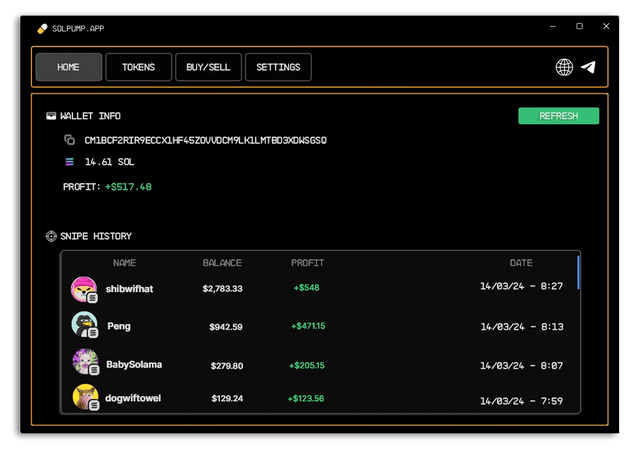
Task: Switch to the Tokens tab
Action: tap(138, 67)
